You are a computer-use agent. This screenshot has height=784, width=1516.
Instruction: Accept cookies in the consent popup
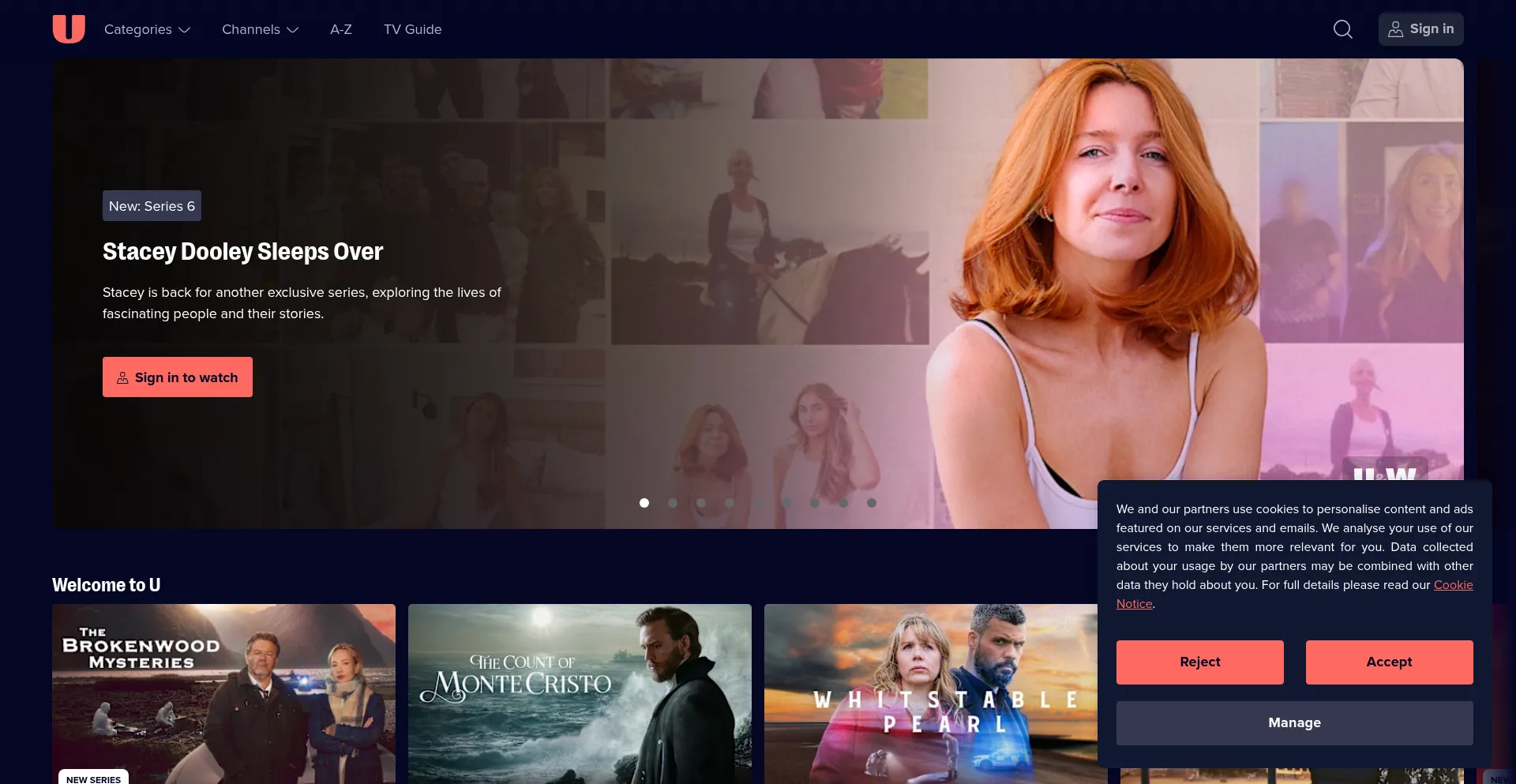[x=1390, y=662]
